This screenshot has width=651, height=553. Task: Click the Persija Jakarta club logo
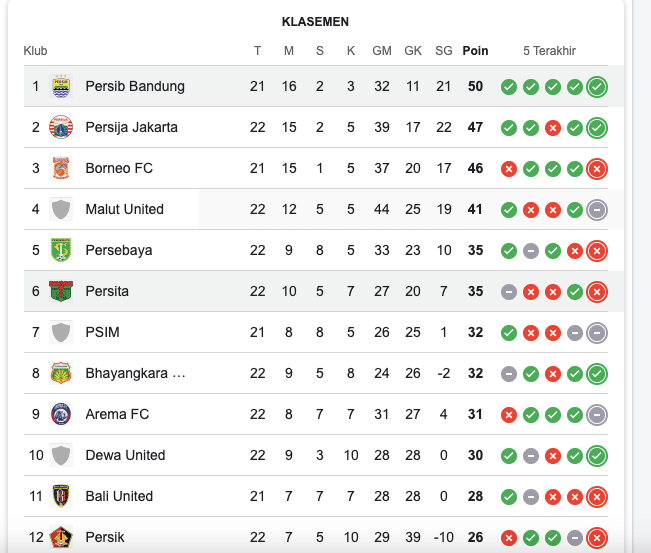pos(61,127)
